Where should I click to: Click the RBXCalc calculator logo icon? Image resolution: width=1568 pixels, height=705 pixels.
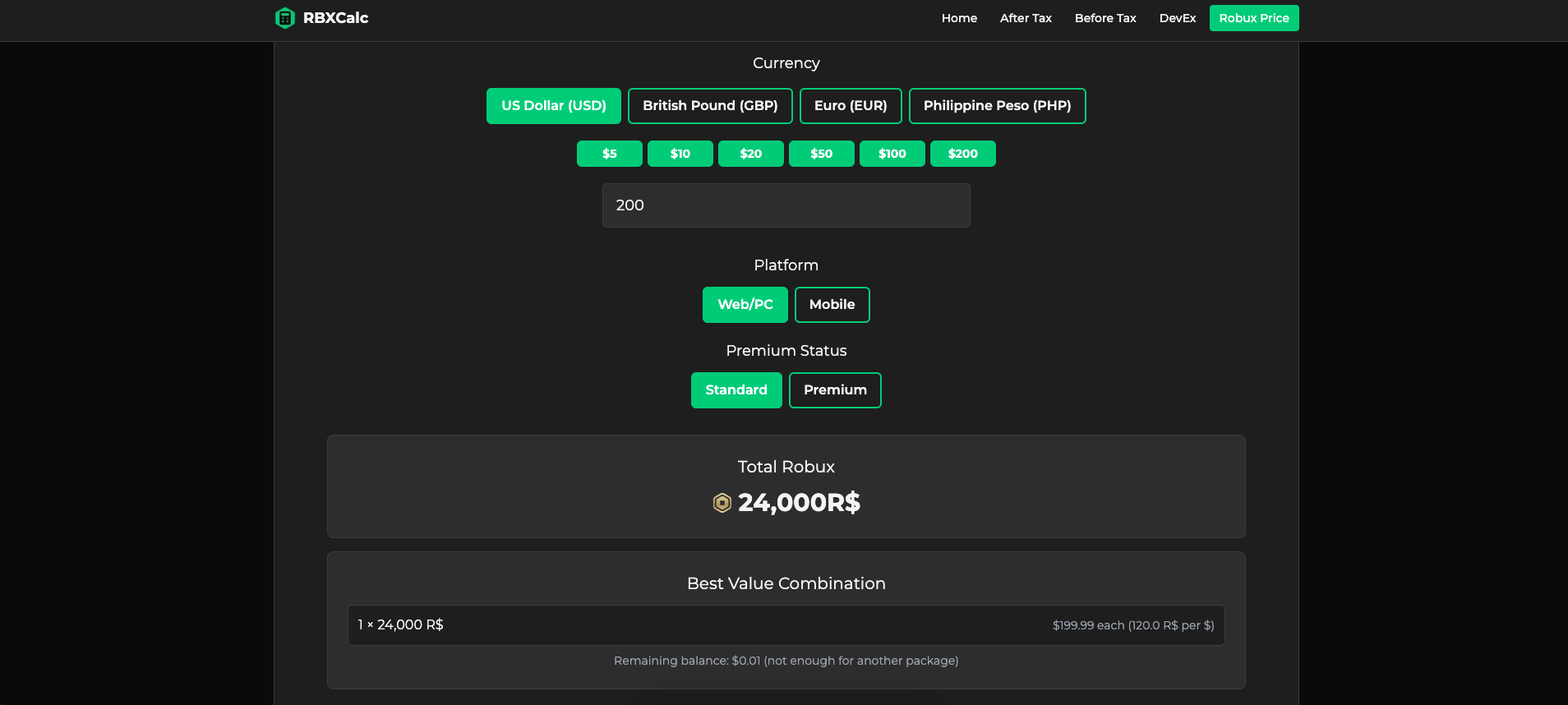click(284, 18)
